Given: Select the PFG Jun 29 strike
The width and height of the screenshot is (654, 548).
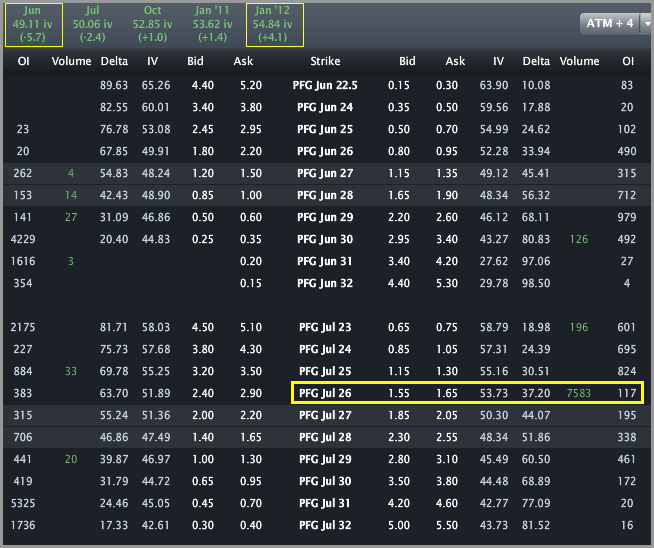Looking at the screenshot, I should point(325,217).
